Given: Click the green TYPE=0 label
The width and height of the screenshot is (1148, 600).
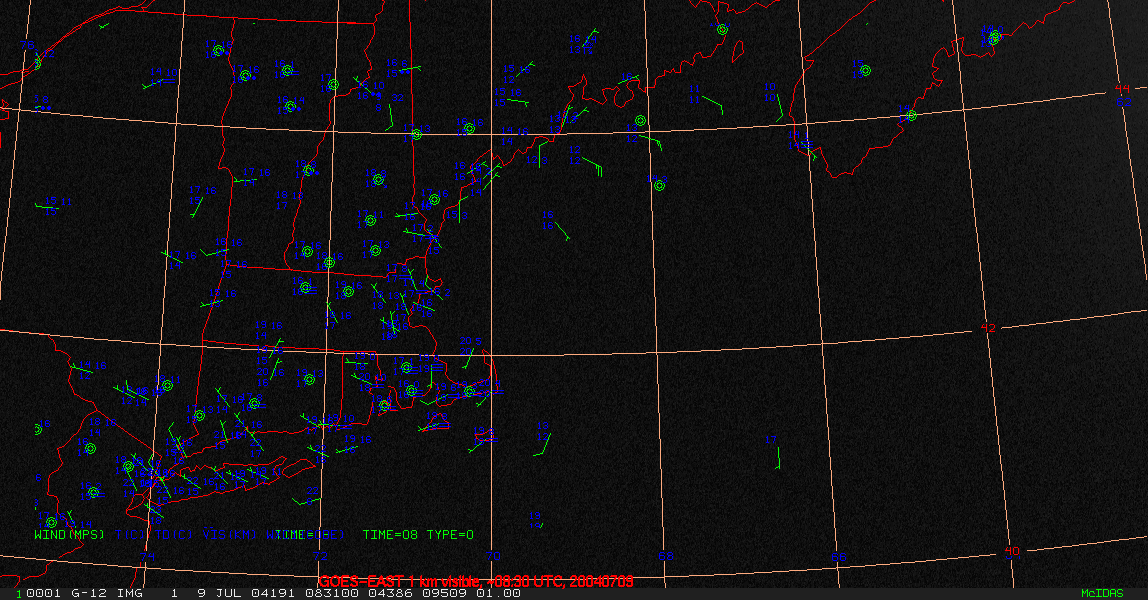Looking at the screenshot, I should pyautogui.click(x=450, y=535).
